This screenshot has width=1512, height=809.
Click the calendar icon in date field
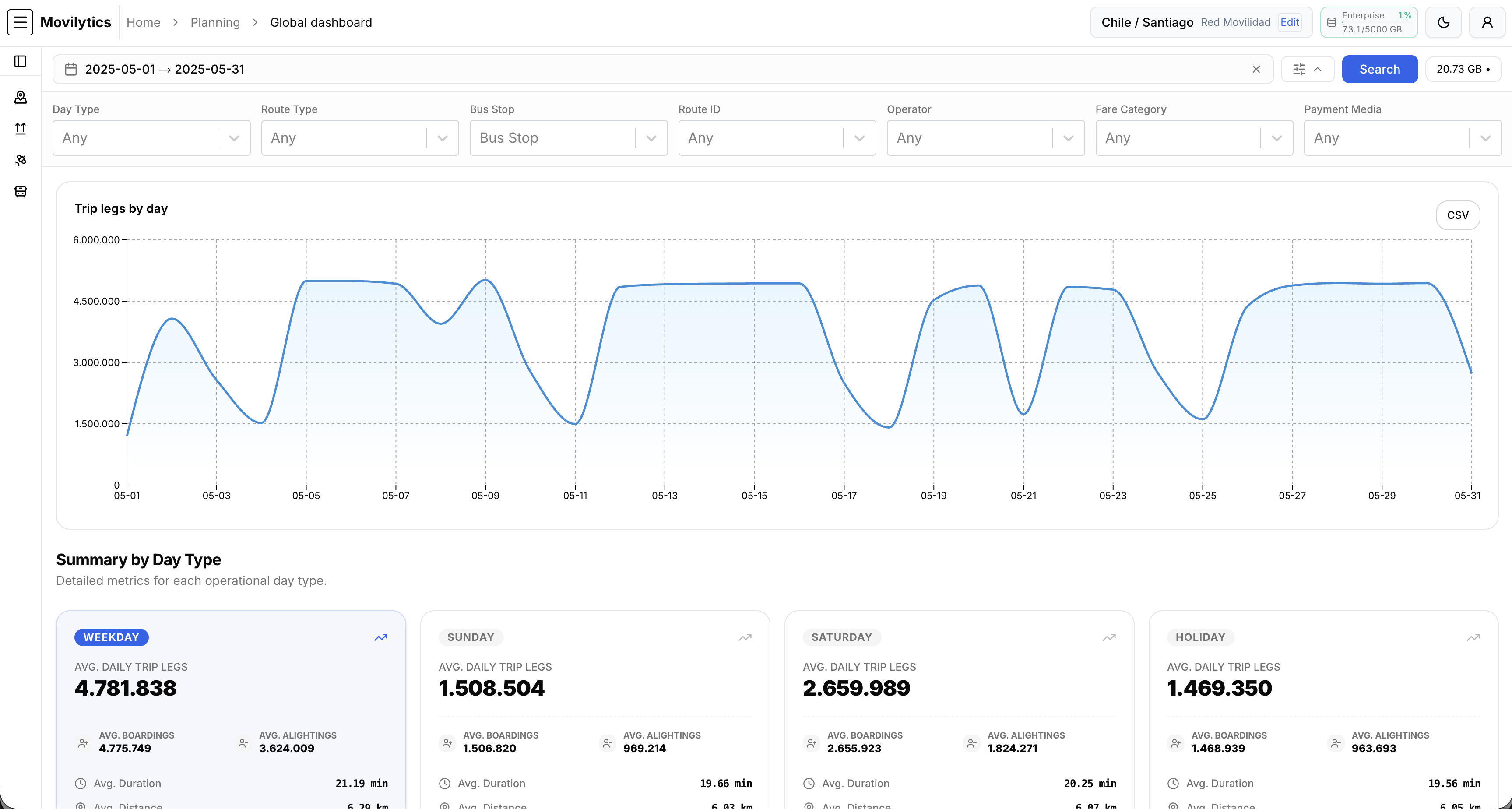click(x=71, y=69)
